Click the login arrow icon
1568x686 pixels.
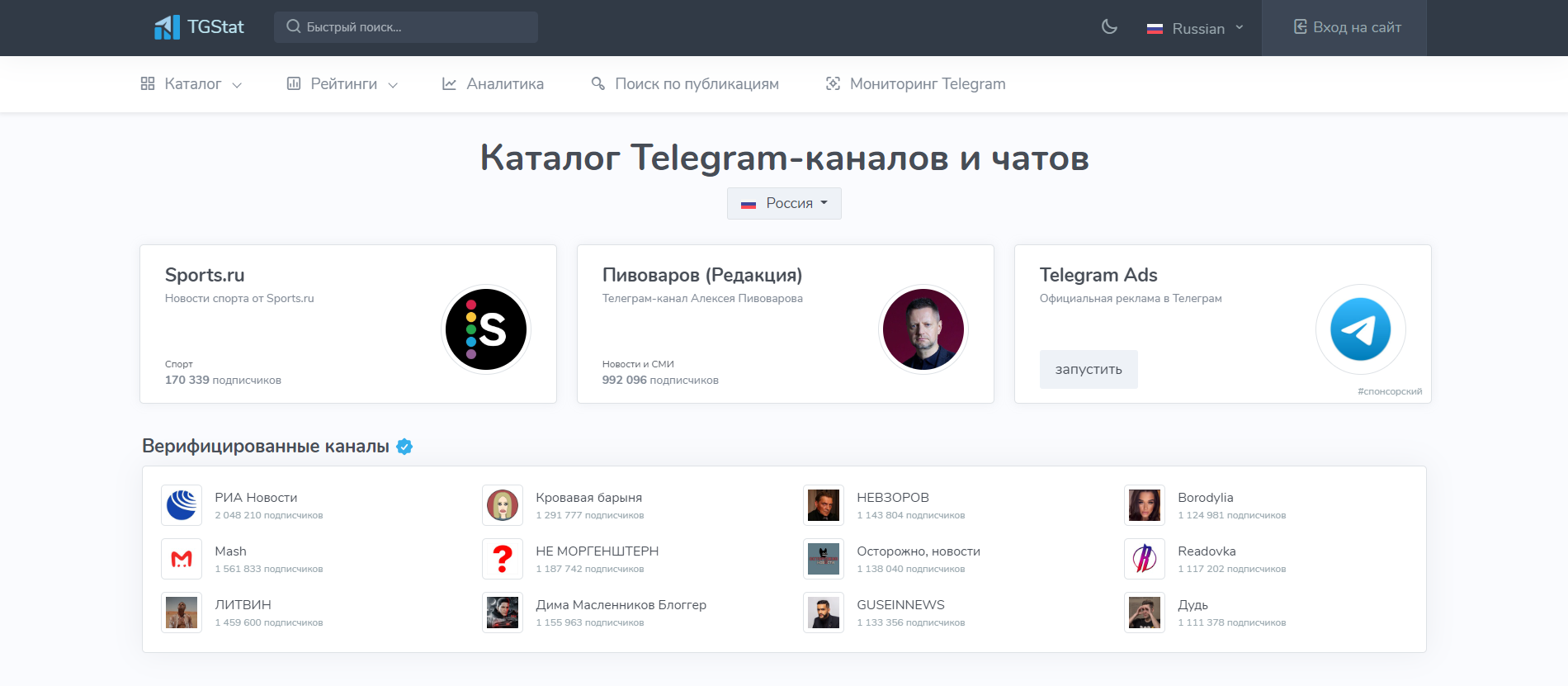[1300, 27]
